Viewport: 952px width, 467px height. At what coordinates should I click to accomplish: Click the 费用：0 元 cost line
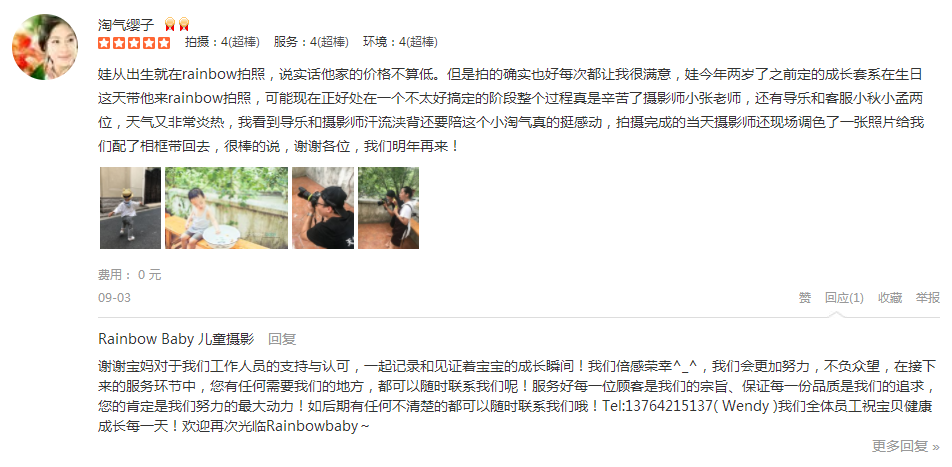[129, 274]
